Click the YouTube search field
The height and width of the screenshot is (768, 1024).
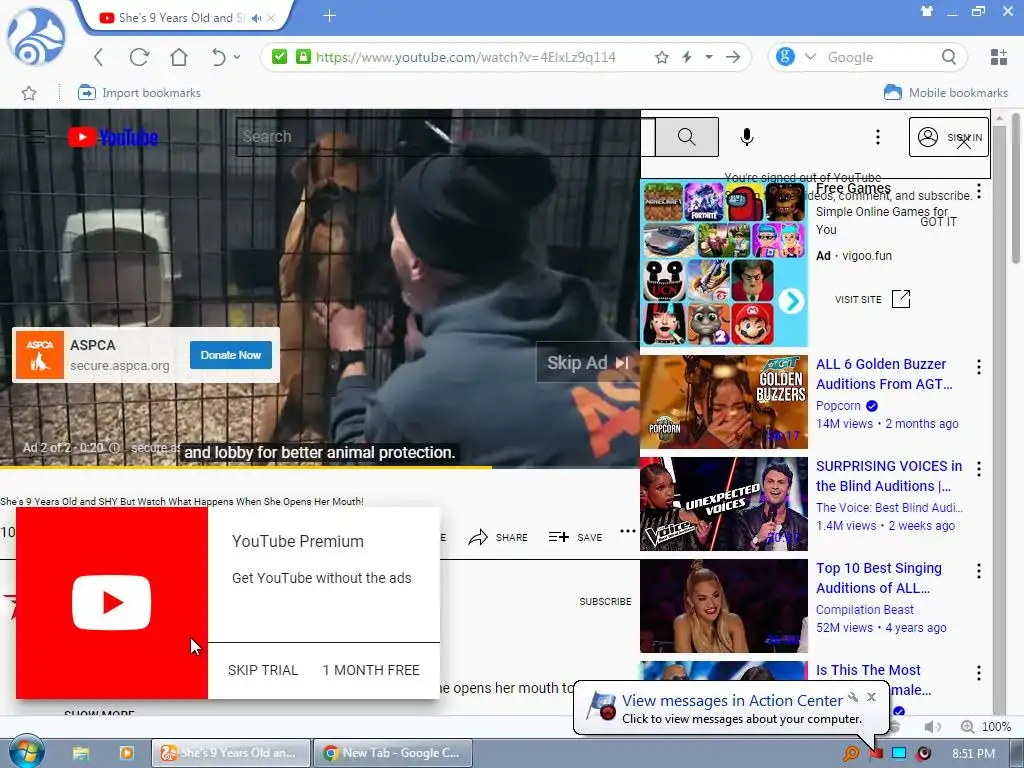pos(445,136)
